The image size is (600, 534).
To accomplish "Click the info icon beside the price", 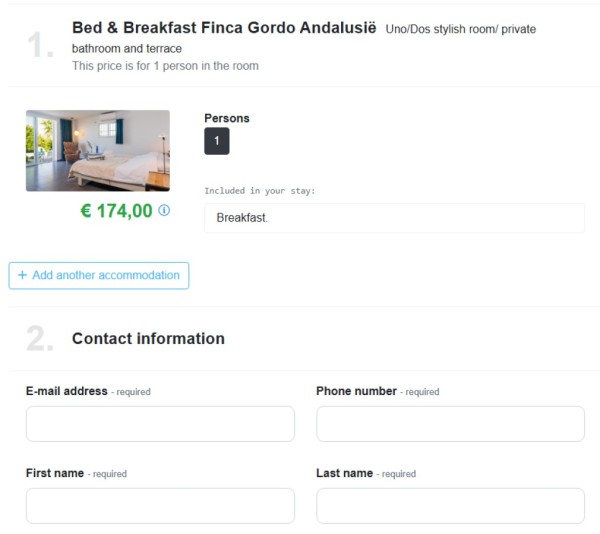I will [x=165, y=210].
